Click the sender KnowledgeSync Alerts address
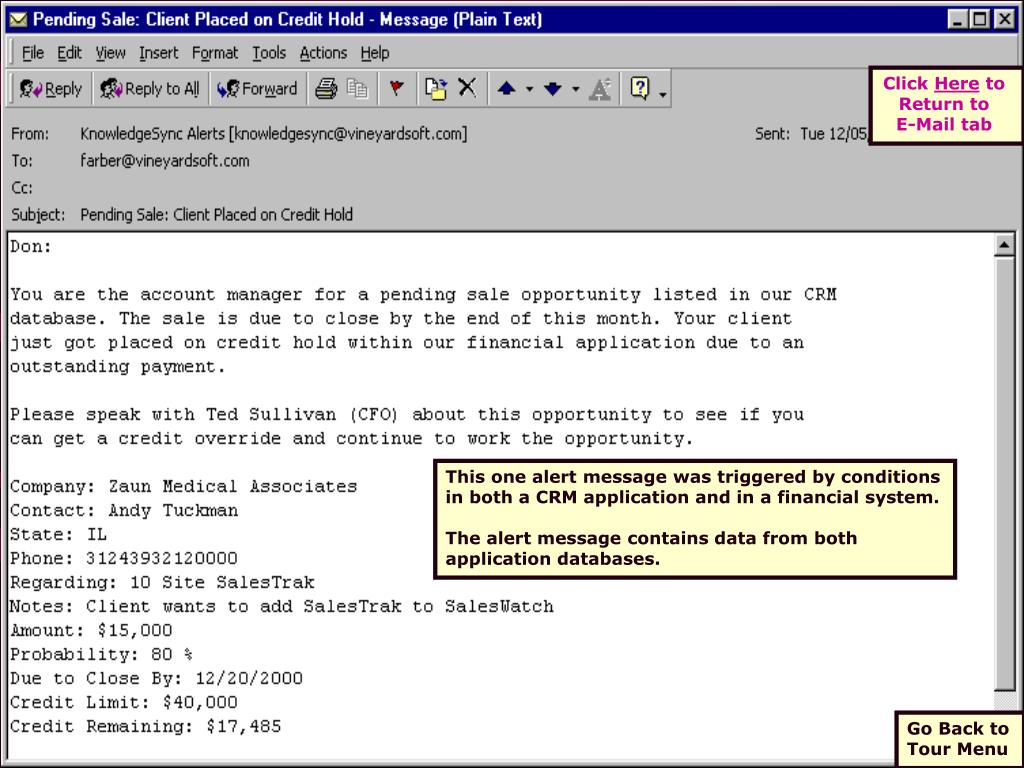This screenshot has height=768, width=1024. [274, 134]
